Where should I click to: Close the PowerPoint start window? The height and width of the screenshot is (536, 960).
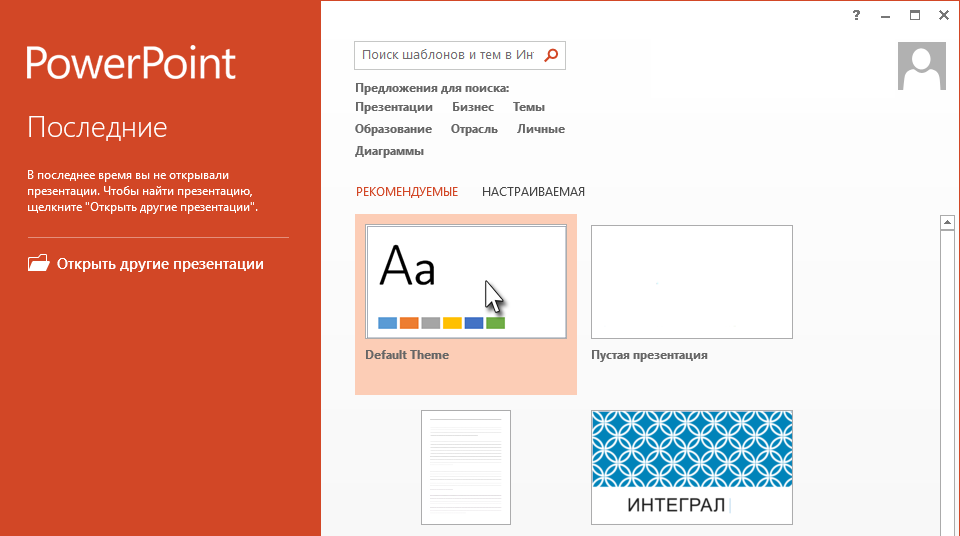click(x=943, y=16)
